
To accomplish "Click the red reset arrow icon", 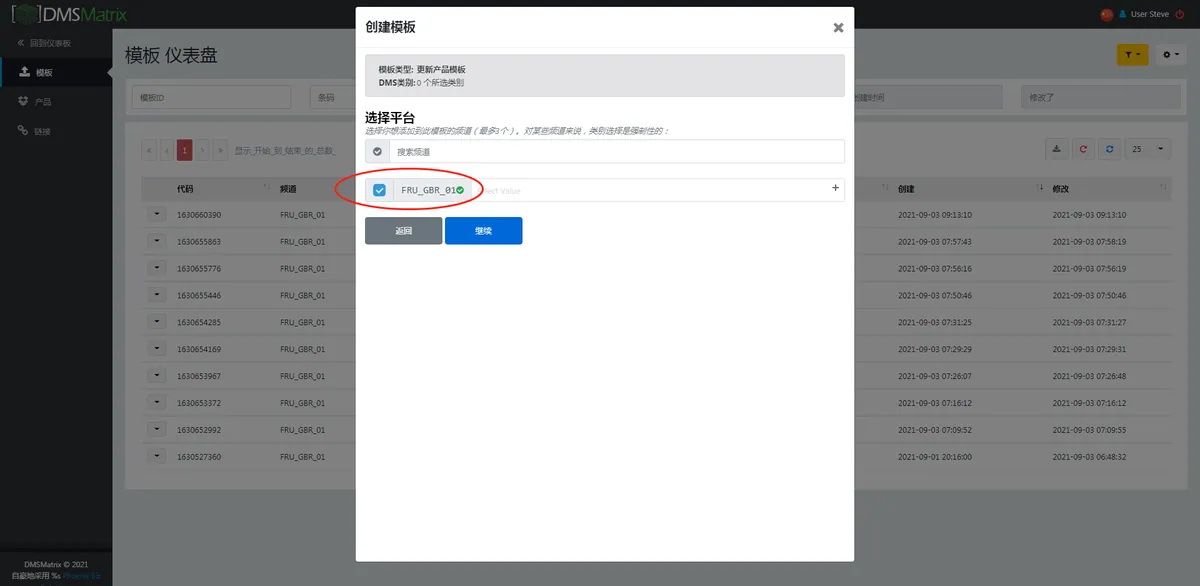I will pyautogui.click(x=1083, y=149).
